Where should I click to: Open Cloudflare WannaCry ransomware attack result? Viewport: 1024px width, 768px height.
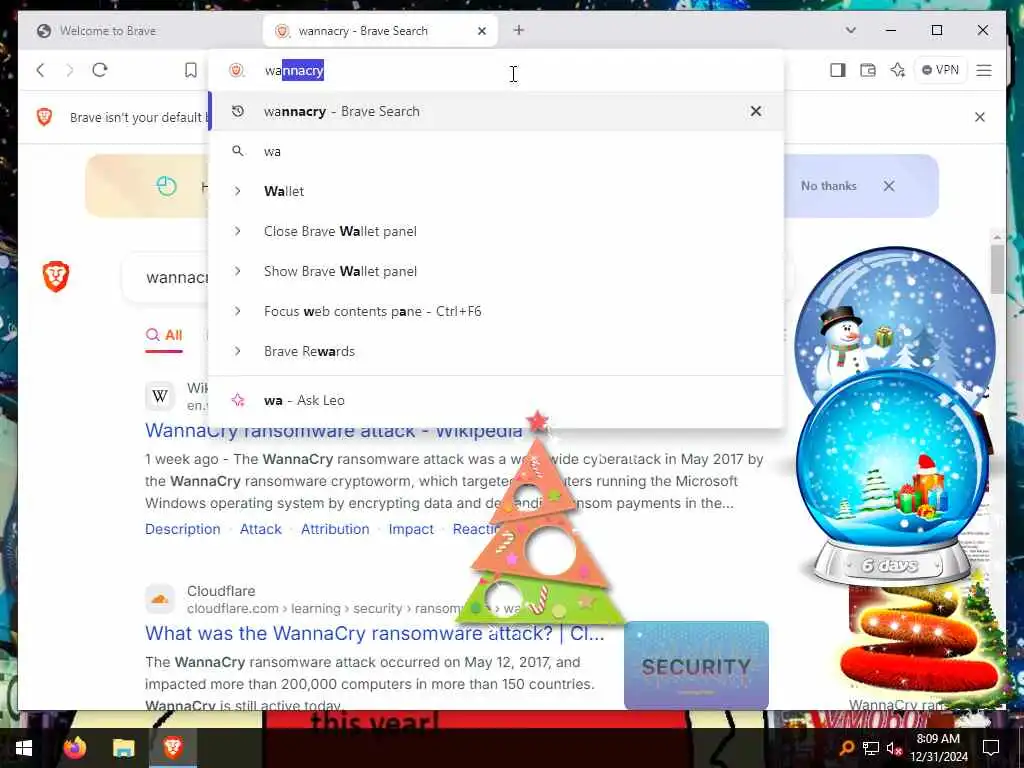click(374, 633)
